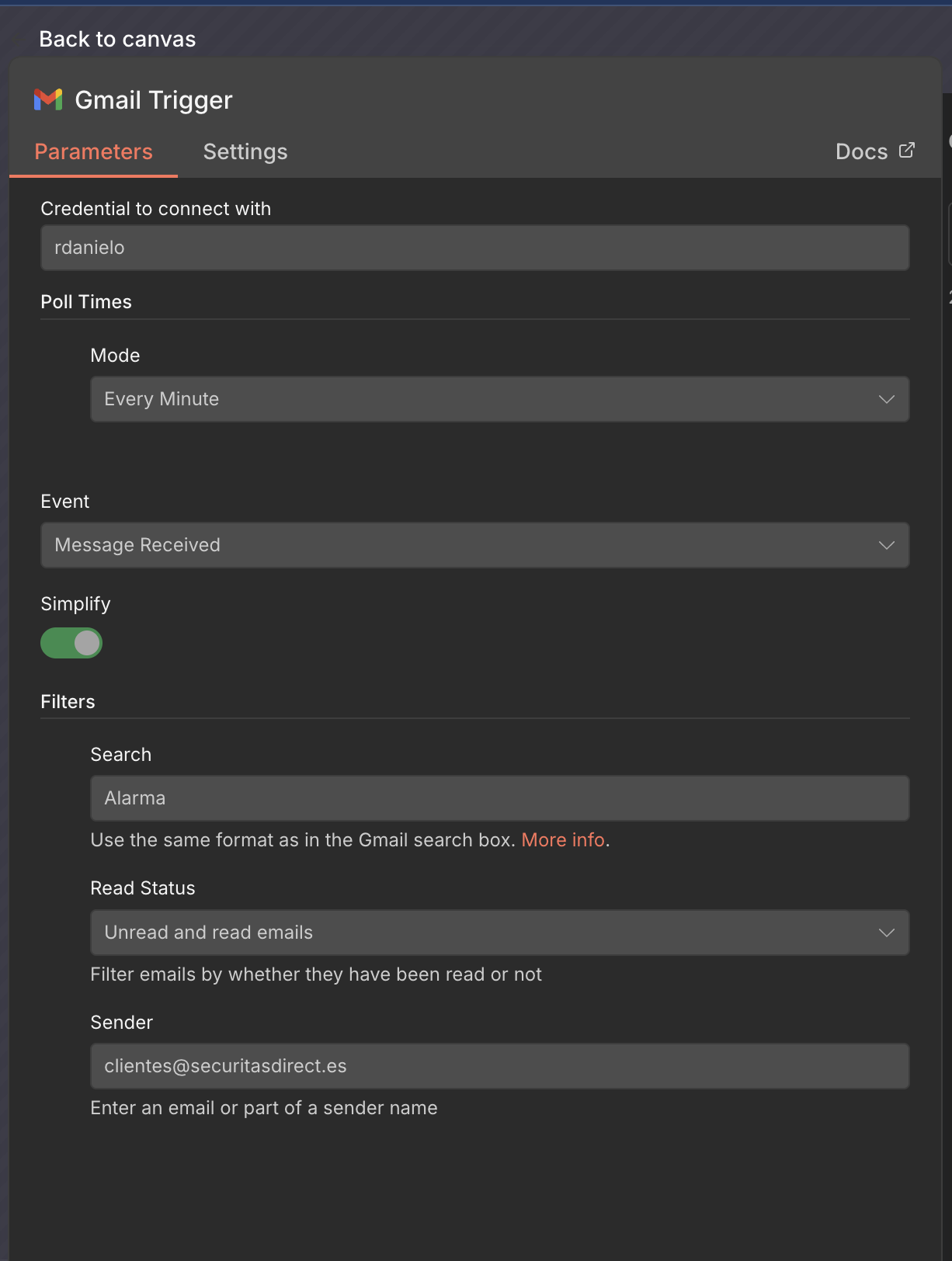Open the Docs link
Screen dimensions: 952x1261
pos(861,152)
